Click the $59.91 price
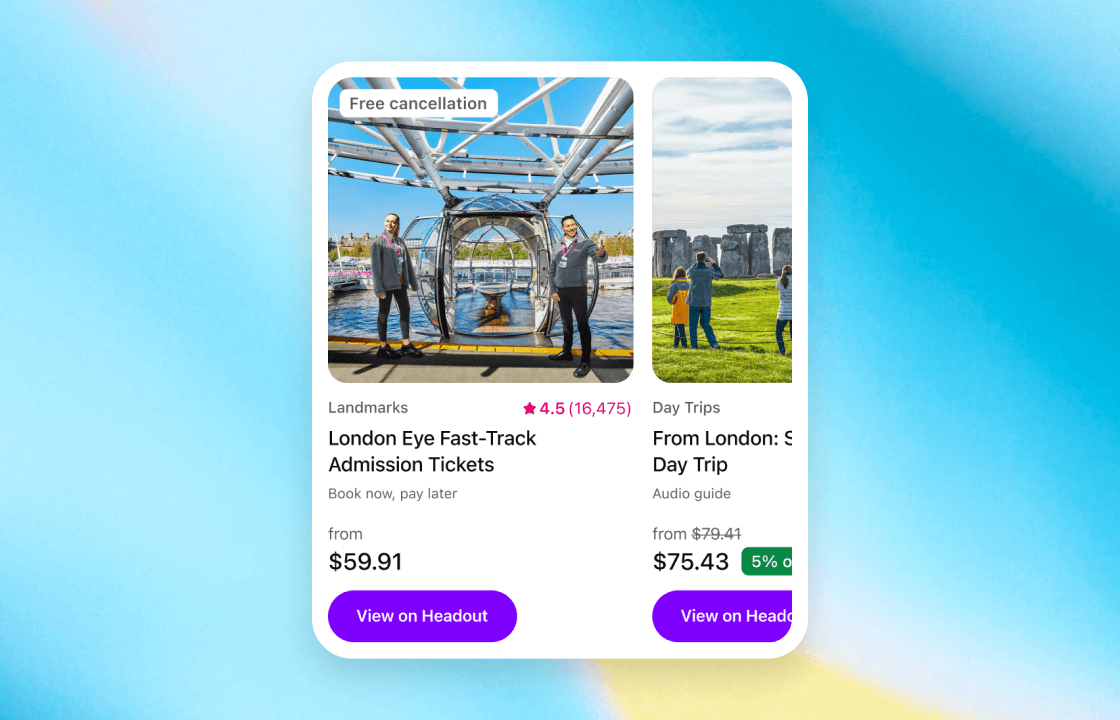Image resolution: width=1120 pixels, height=720 pixels. pyautogui.click(x=365, y=561)
